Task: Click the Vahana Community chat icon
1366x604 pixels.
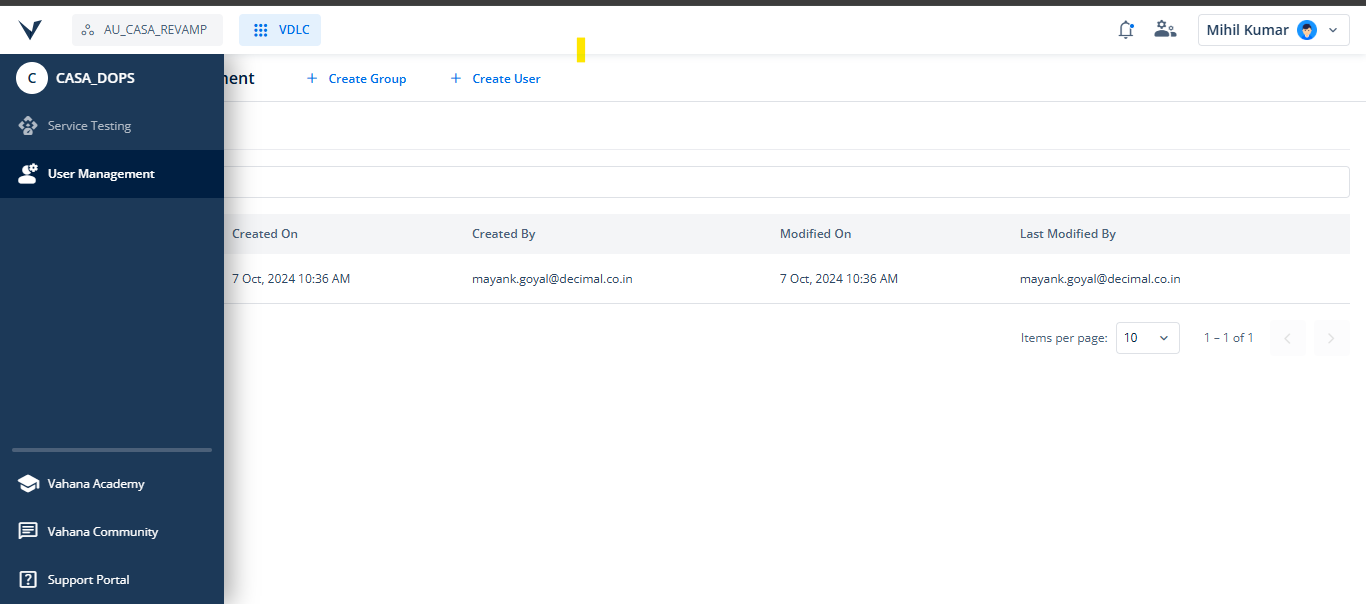Action: pos(28,532)
